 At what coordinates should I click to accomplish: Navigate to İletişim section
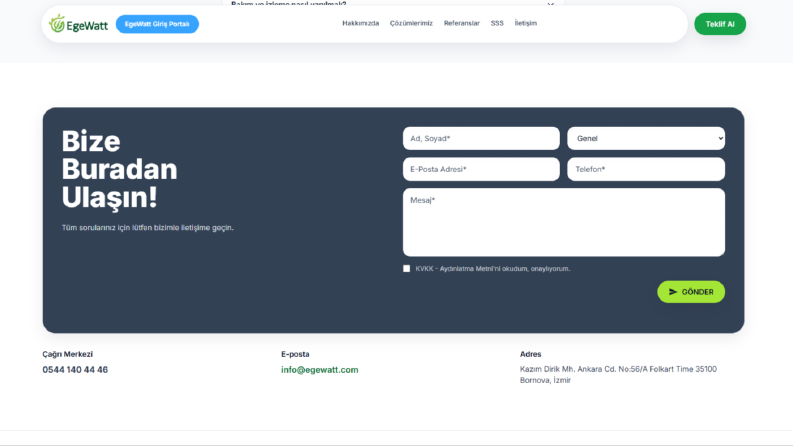point(525,23)
